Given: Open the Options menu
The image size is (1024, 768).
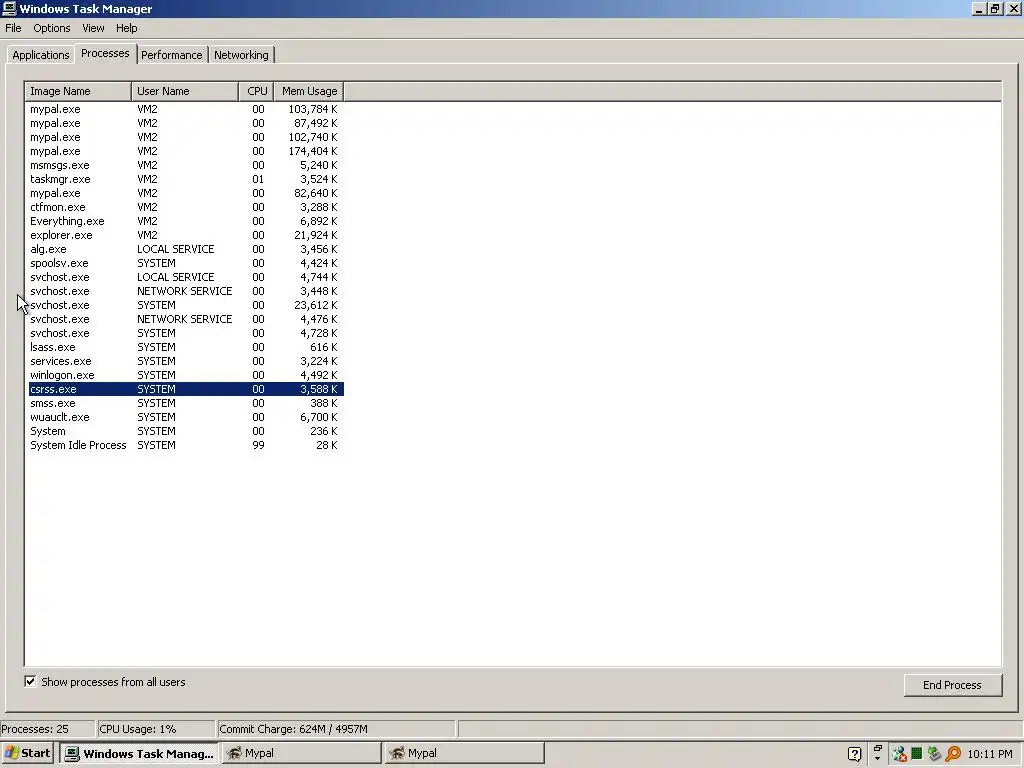Looking at the screenshot, I should tap(52, 28).
